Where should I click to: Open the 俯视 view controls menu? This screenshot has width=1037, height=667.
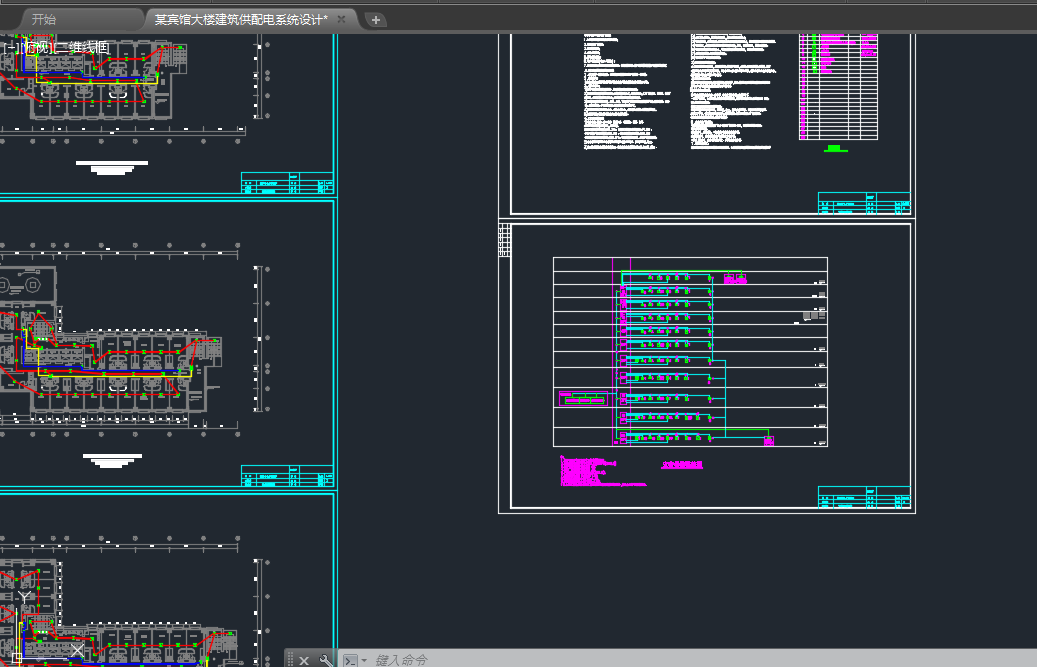pyautogui.click(x=36, y=47)
